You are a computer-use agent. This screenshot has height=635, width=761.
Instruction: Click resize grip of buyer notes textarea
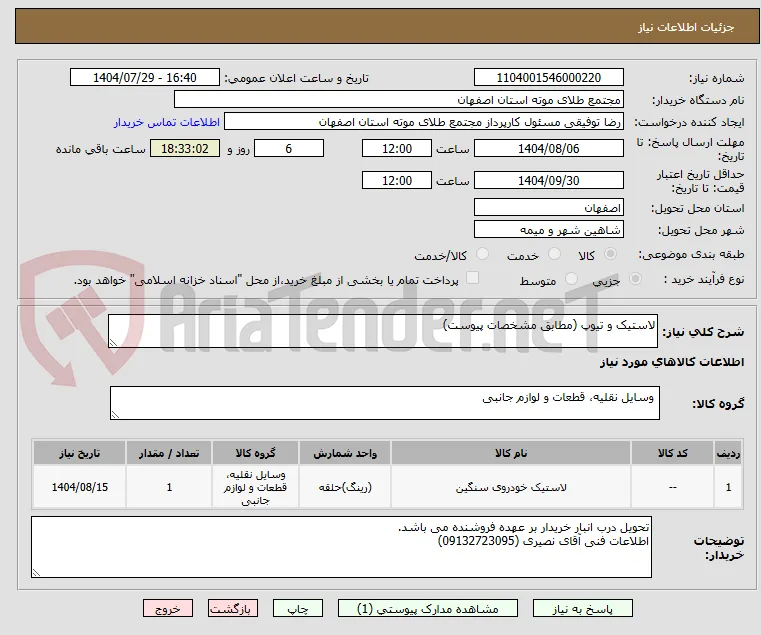tap(36, 573)
